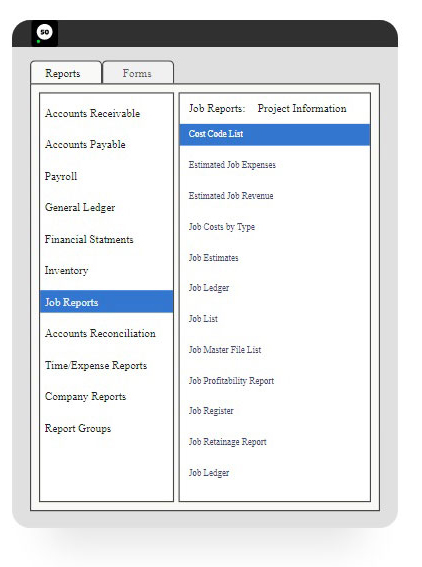Open Accounts Receivable category

click(x=92, y=113)
